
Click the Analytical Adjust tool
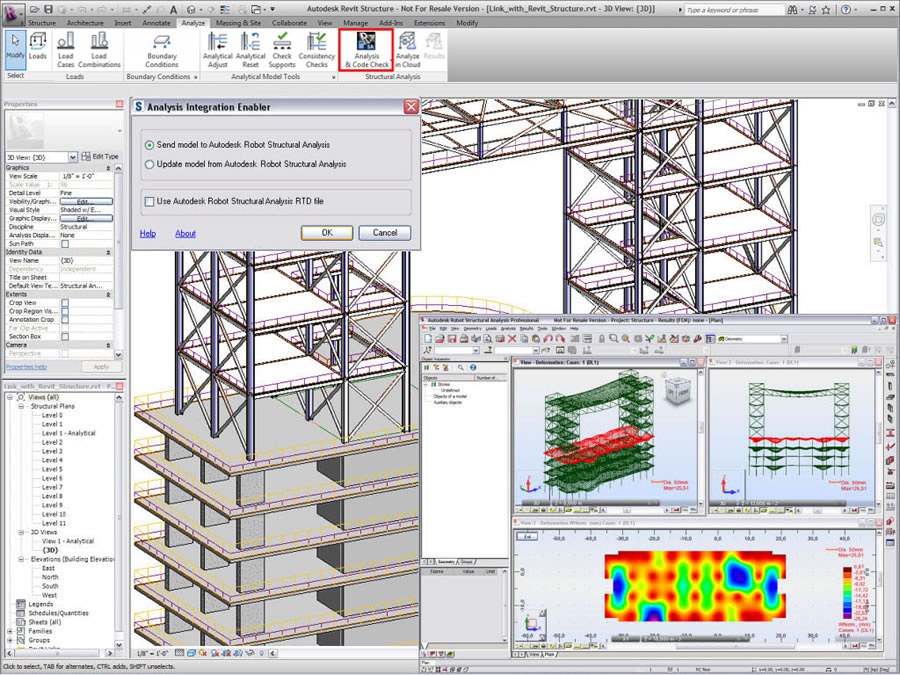pyautogui.click(x=218, y=50)
